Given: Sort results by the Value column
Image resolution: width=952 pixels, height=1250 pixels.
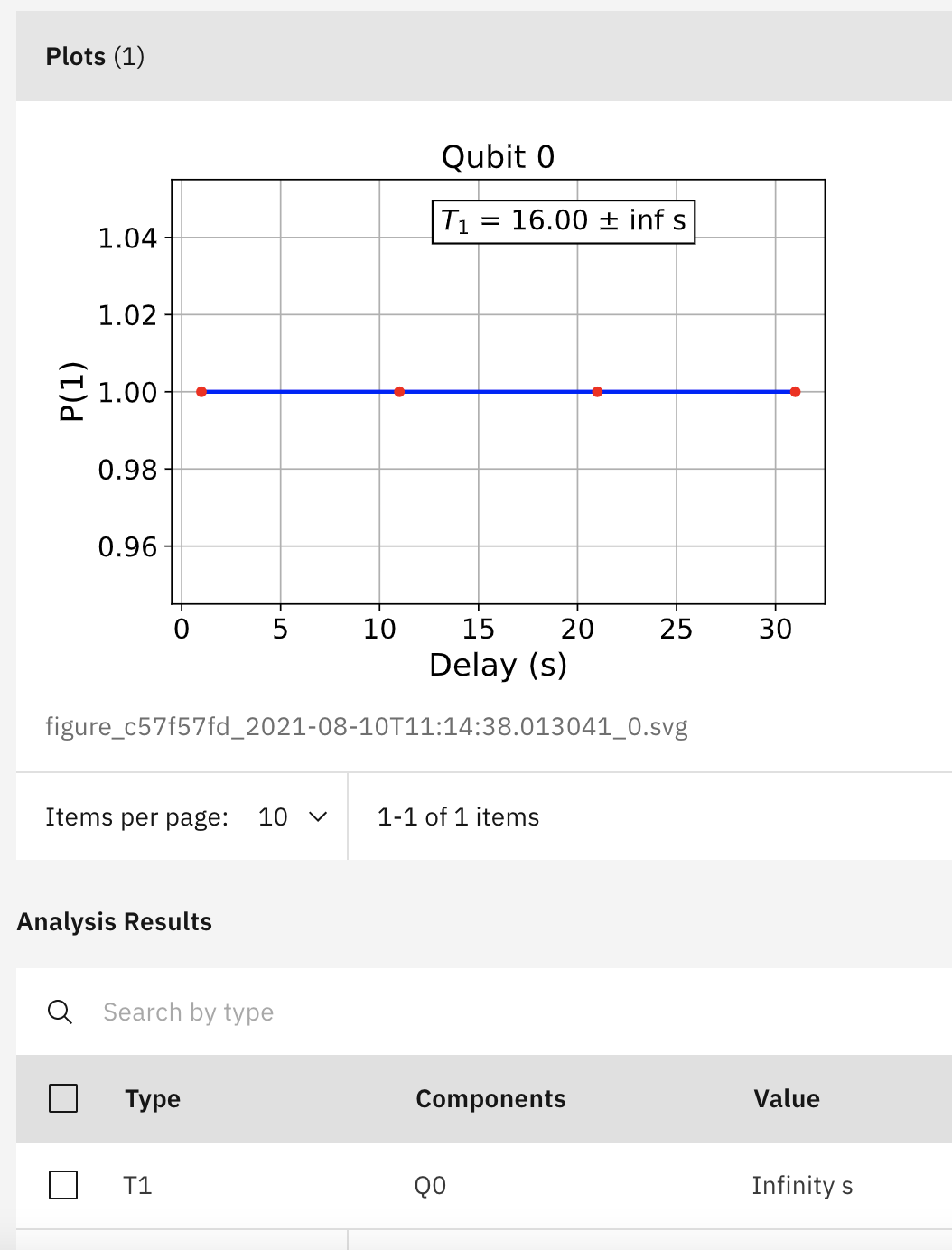Looking at the screenshot, I should (786, 1099).
